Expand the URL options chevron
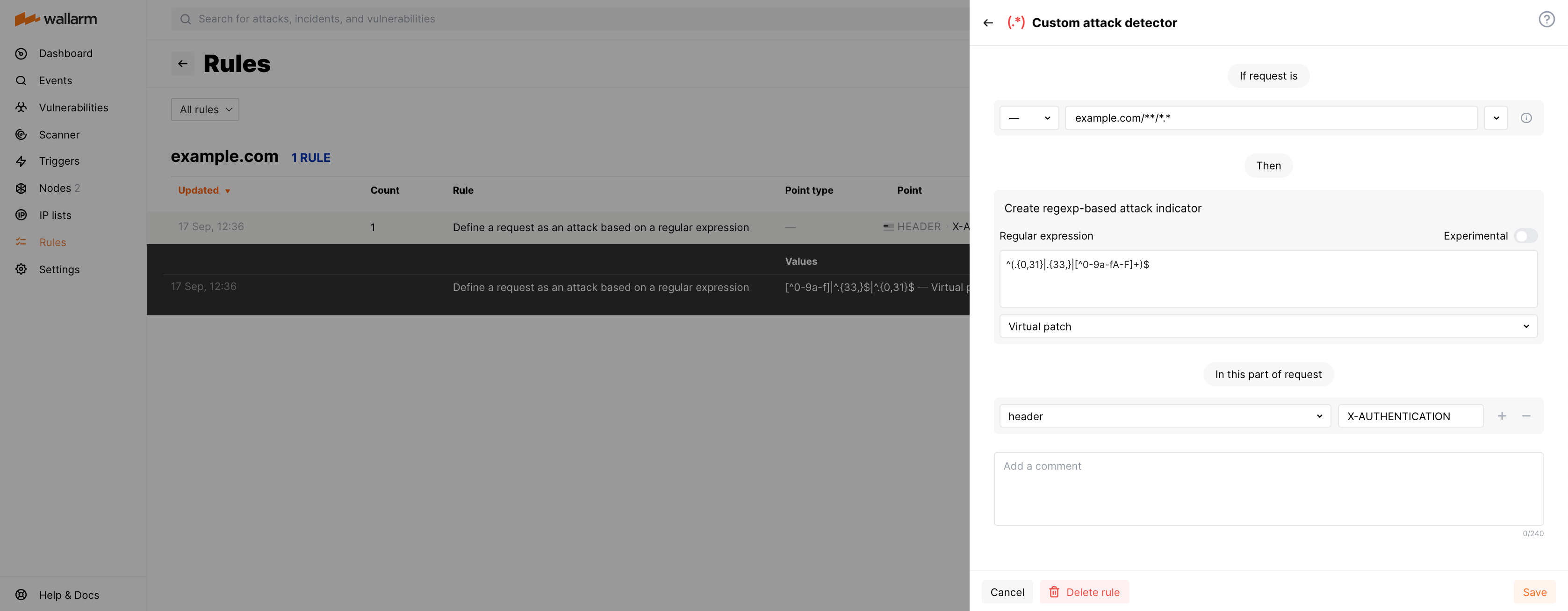1568x611 pixels. point(1496,118)
